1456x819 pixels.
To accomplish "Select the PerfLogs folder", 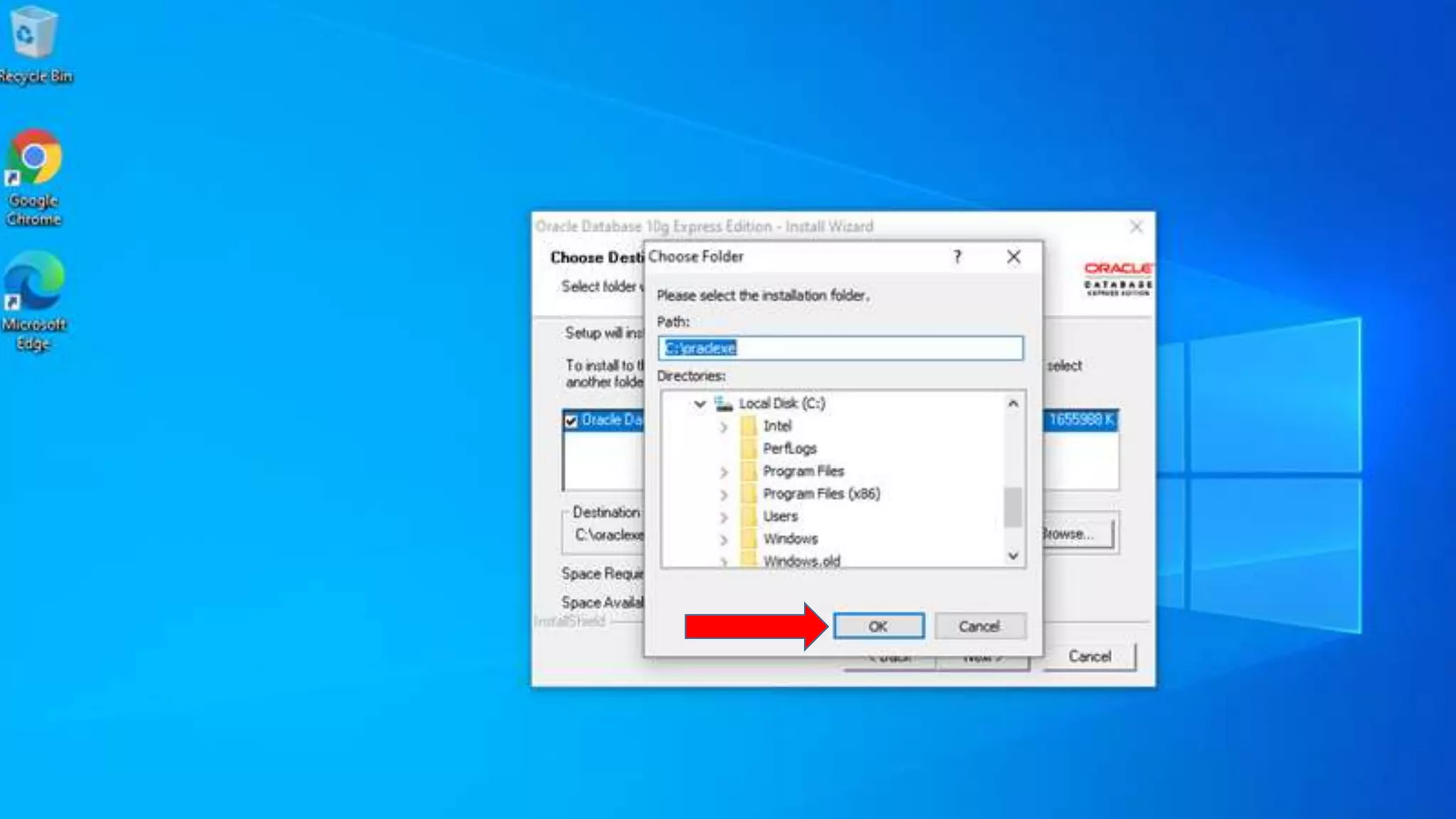I will [789, 449].
